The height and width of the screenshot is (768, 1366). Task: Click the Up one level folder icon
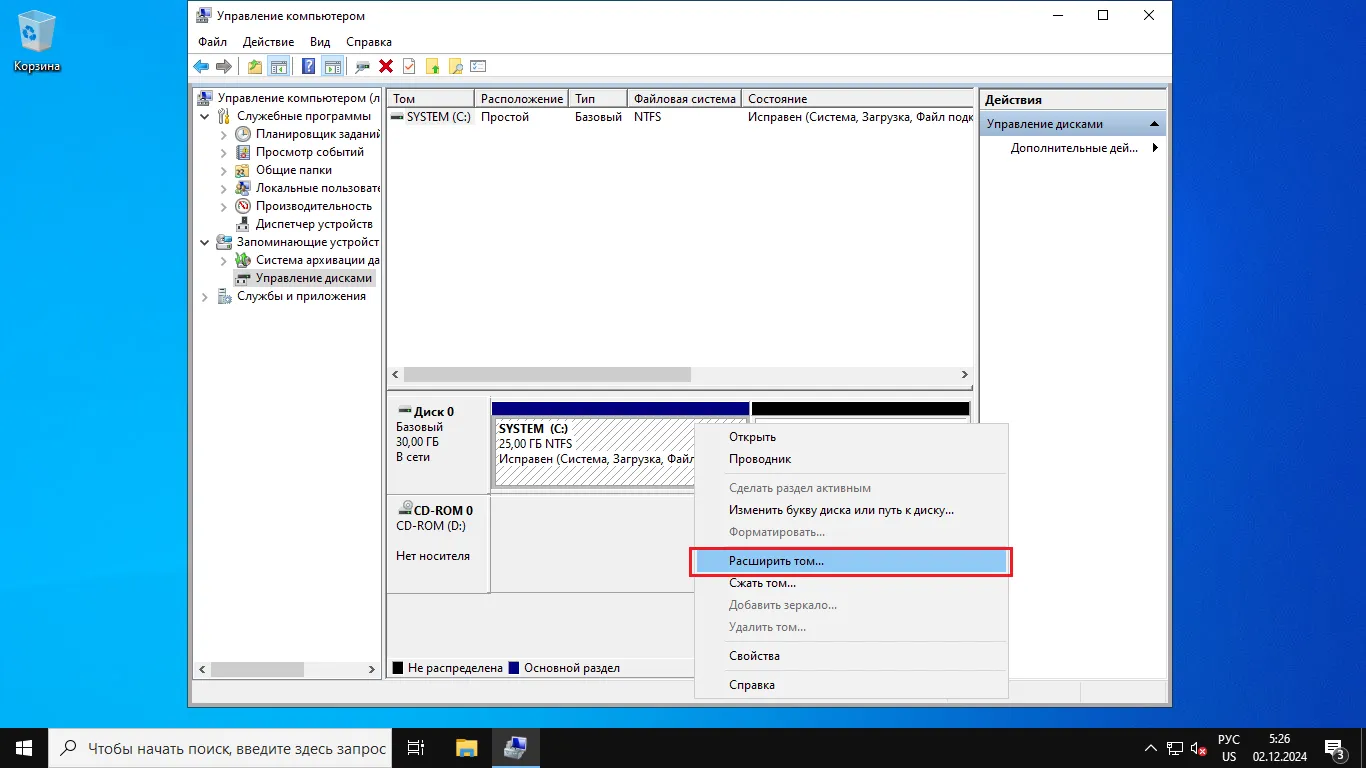pyautogui.click(x=255, y=67)
